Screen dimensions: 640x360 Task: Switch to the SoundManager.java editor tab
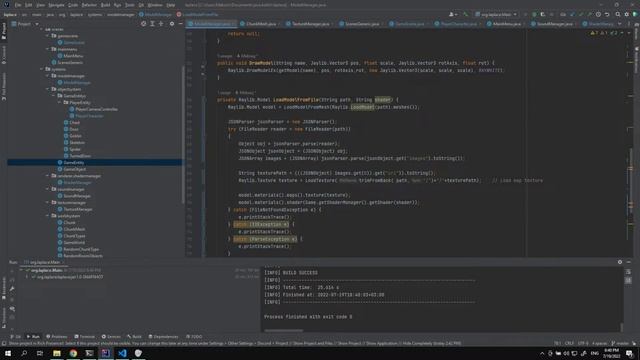coord(552,24)
